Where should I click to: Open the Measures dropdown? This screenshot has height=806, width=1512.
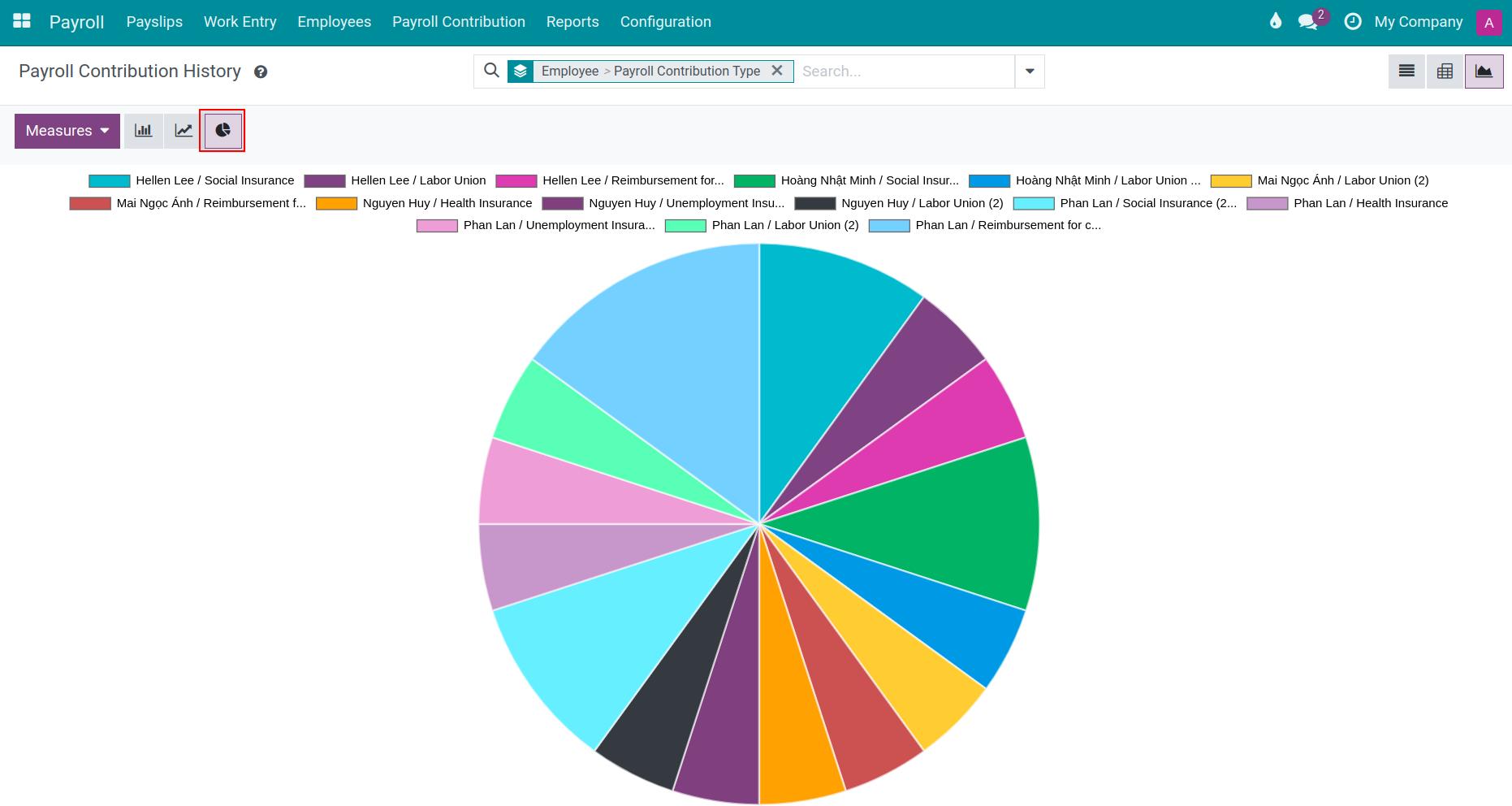coord(67,130)
